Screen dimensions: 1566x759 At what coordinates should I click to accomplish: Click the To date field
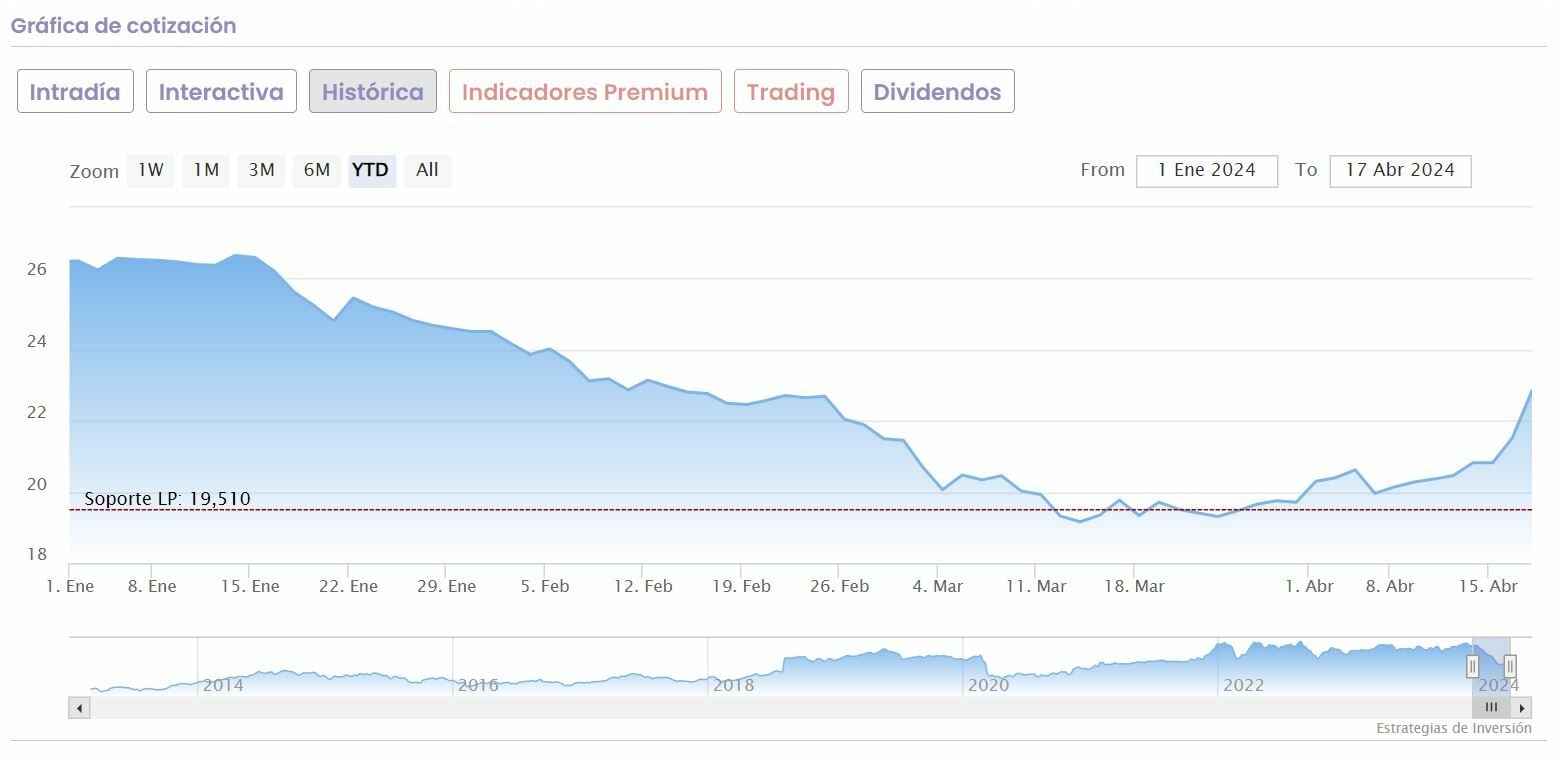(x=1400, y=170)
